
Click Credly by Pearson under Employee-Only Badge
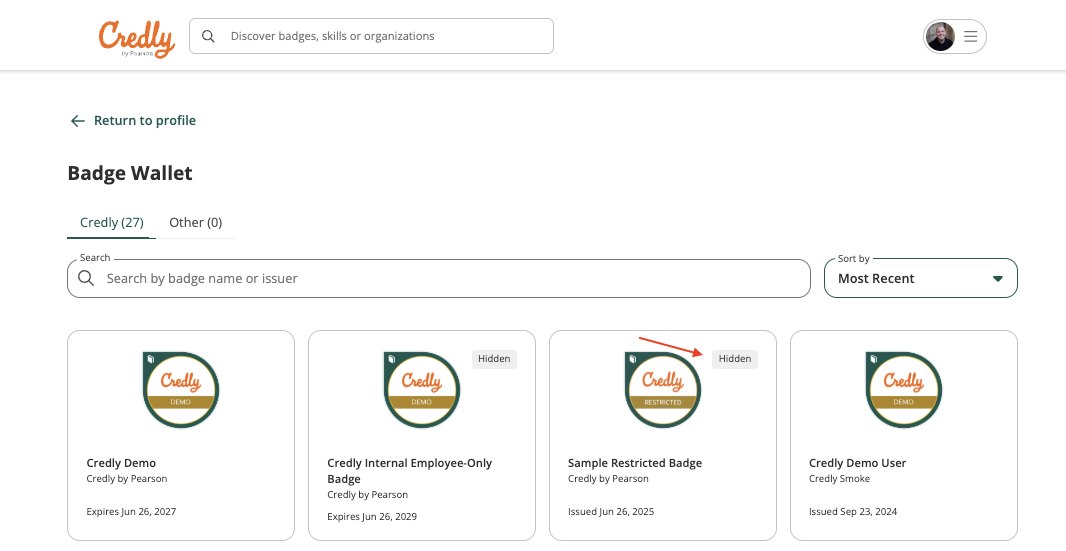tap(368, 495)
